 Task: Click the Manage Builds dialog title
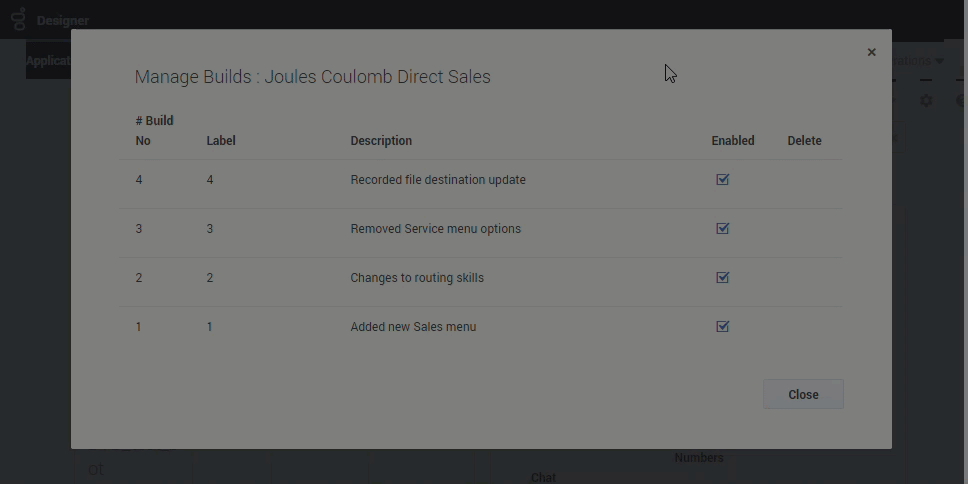click(313, 77)
